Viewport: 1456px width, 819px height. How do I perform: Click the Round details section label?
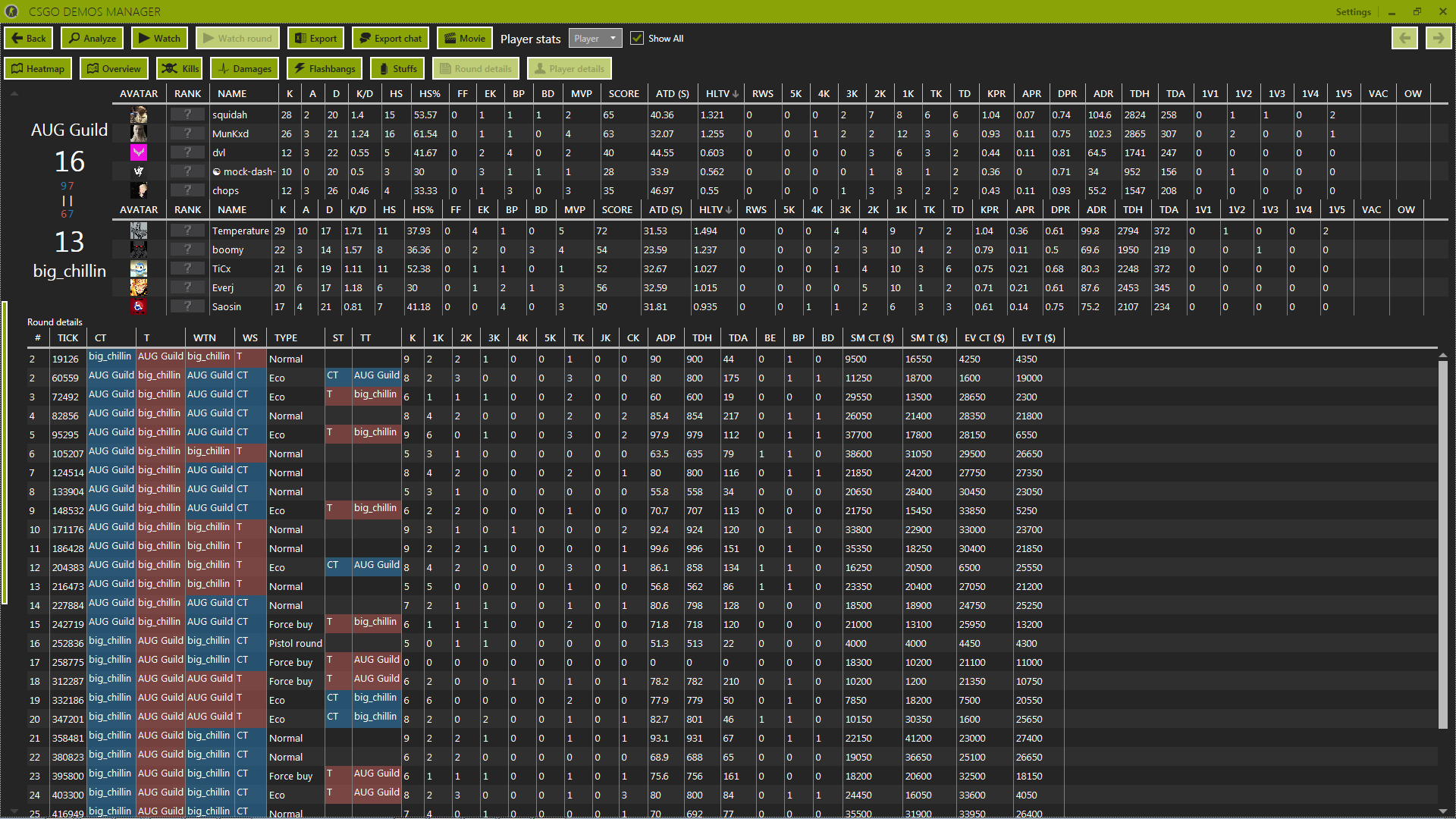coord(55,322)
